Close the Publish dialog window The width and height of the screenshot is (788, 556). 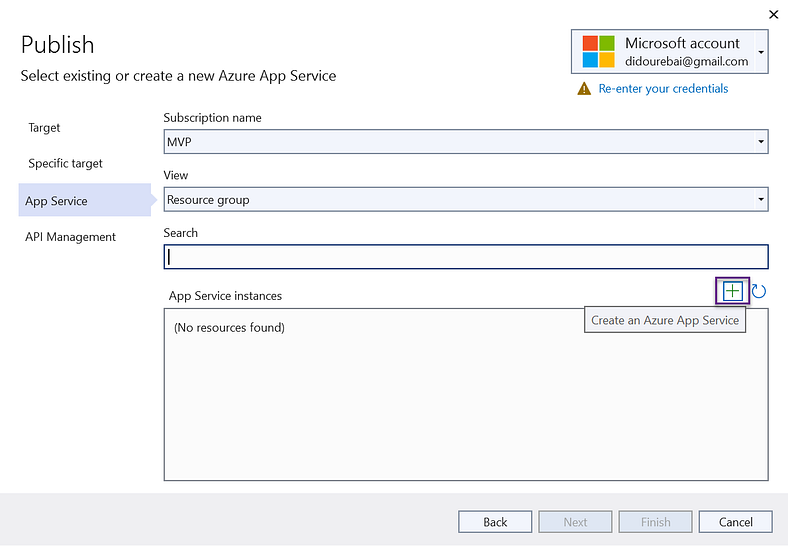(772, 14)
